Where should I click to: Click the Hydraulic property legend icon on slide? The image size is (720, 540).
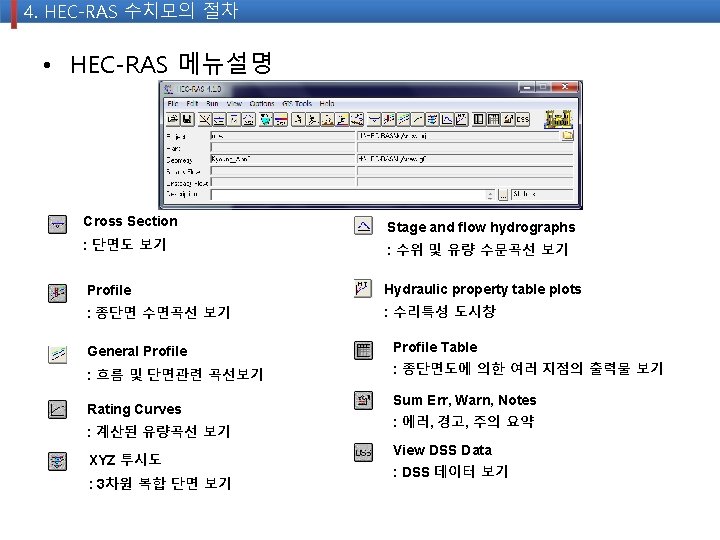point(363,288)
